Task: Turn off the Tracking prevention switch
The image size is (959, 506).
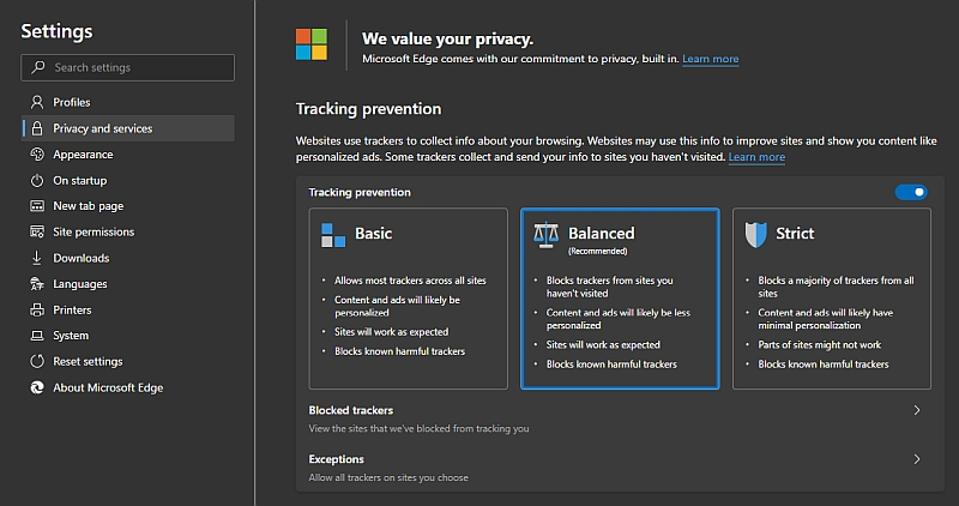Action: 911,192
